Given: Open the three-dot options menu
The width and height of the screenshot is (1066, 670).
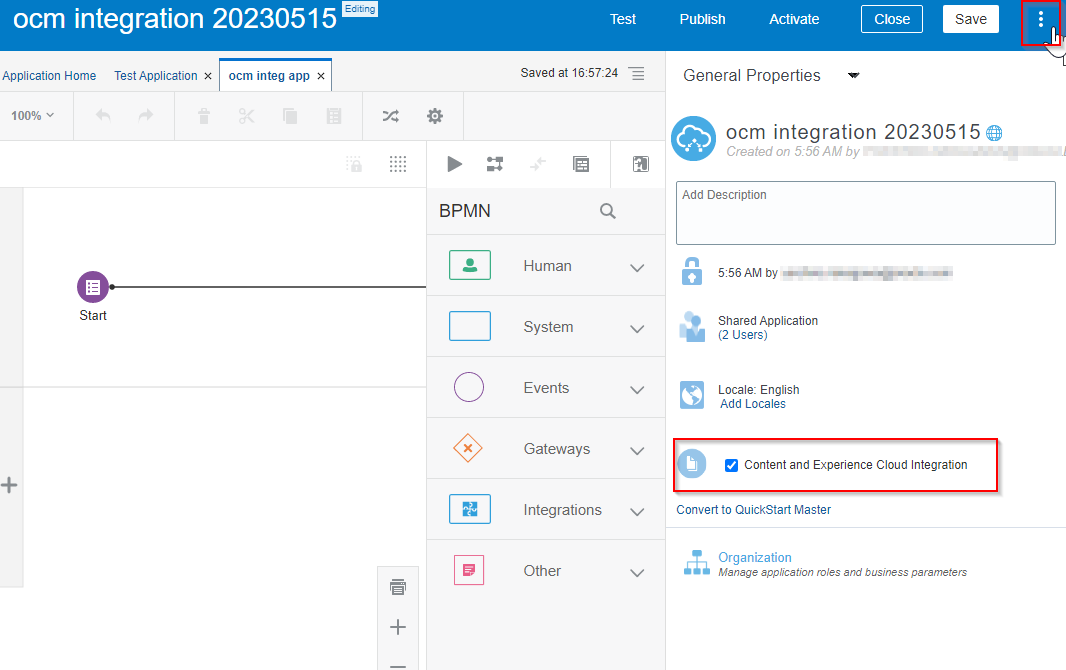Looking at the screenshot, I should click(1040, 20).
